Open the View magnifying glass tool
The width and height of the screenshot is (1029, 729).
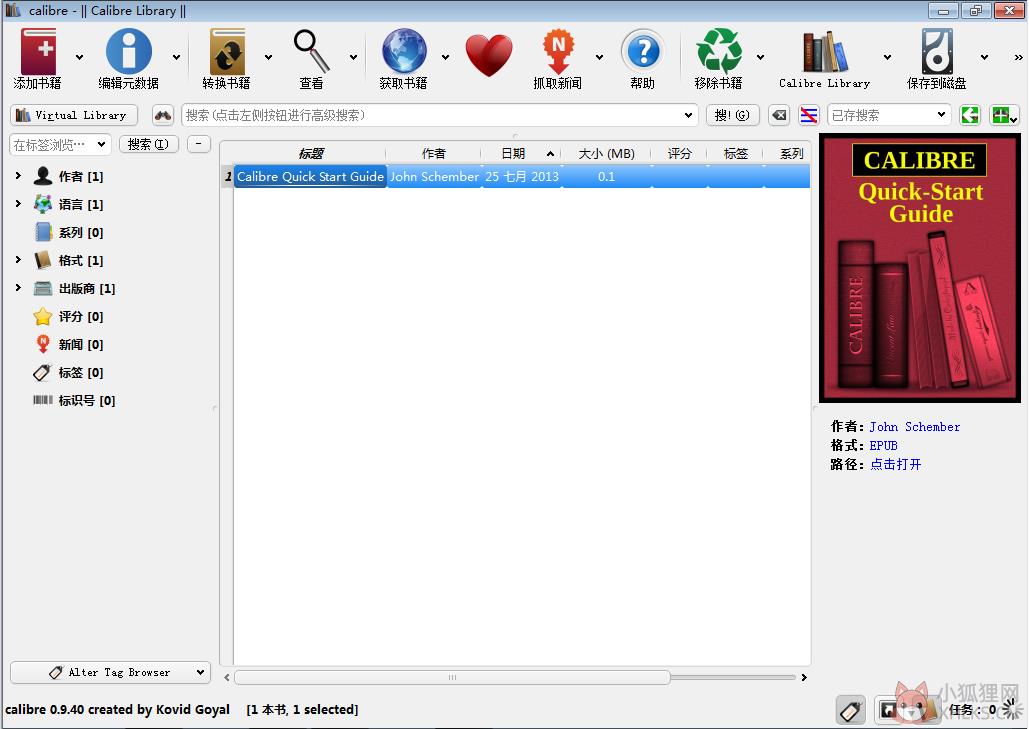point(312,51)
